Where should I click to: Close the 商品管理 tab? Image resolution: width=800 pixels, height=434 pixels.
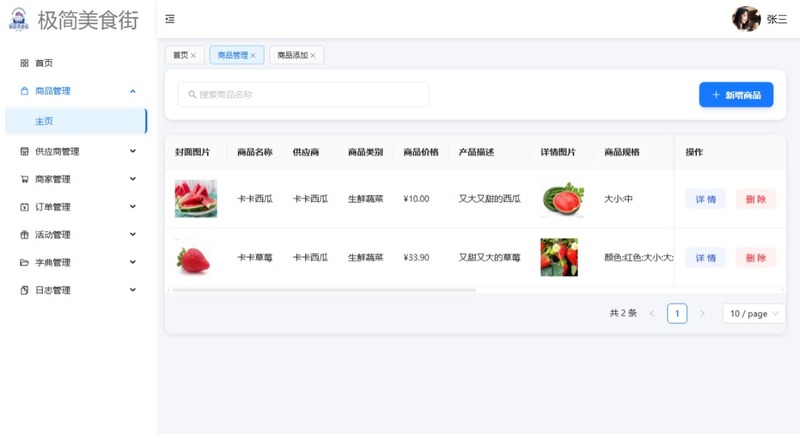coord(253,56)
